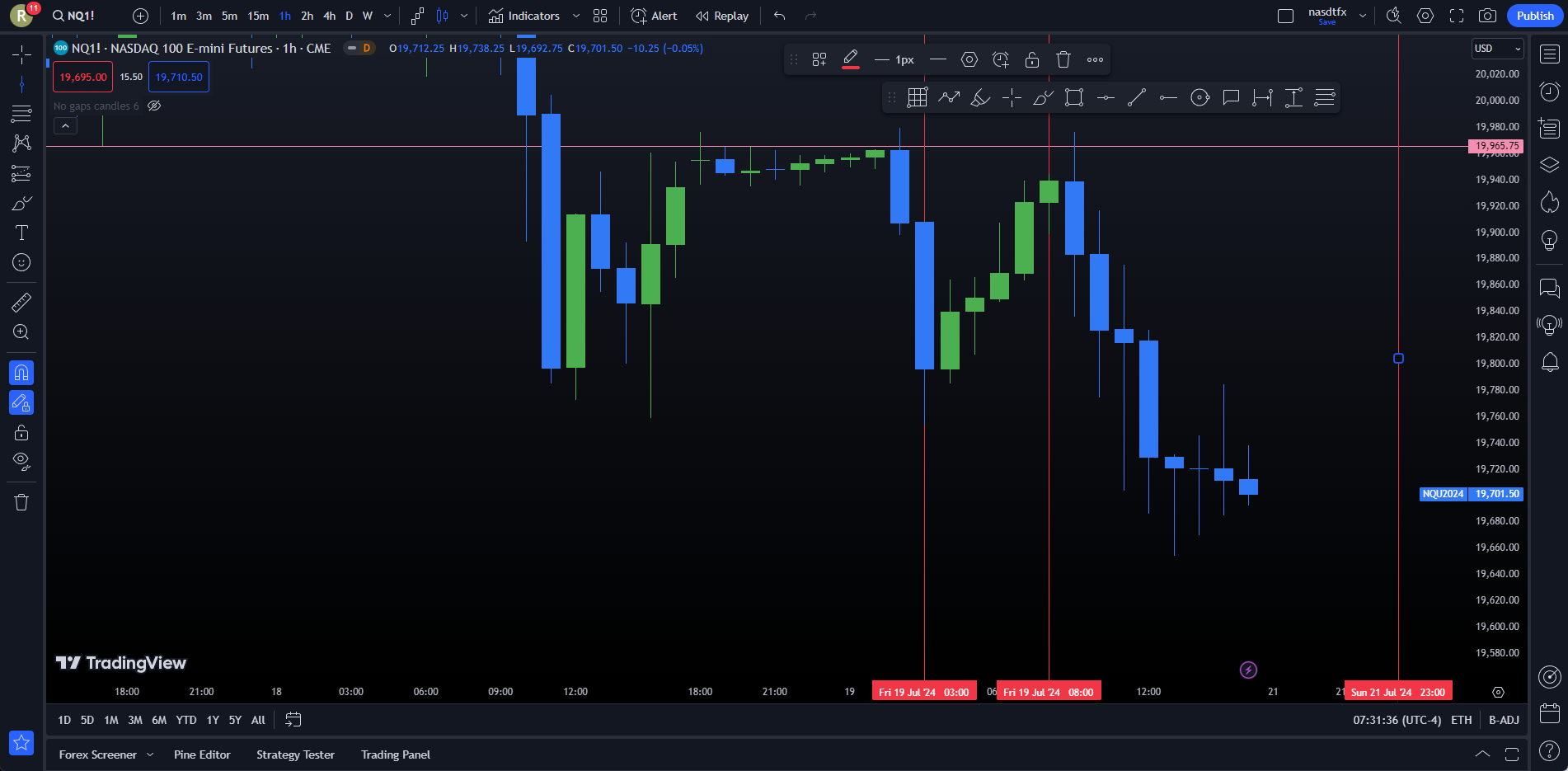Expand the timeframe intervals dropdown chevron
The image size is (1568, 771).
(387, 16)
